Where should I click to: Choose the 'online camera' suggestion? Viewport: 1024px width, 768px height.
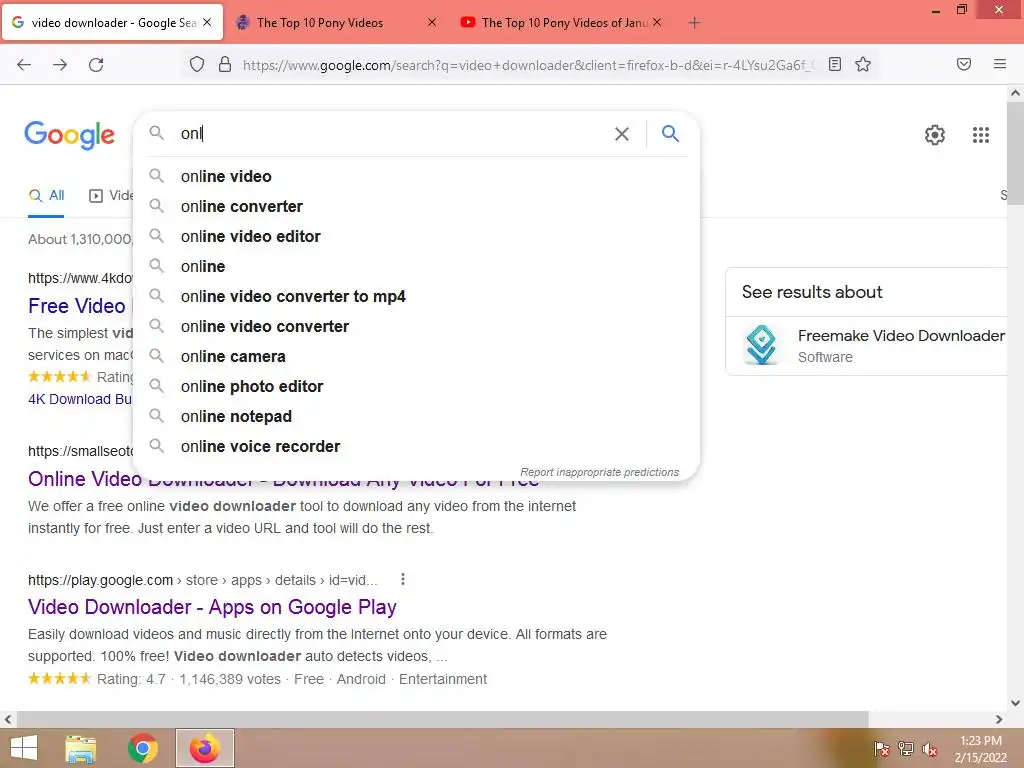pos(417,357)
